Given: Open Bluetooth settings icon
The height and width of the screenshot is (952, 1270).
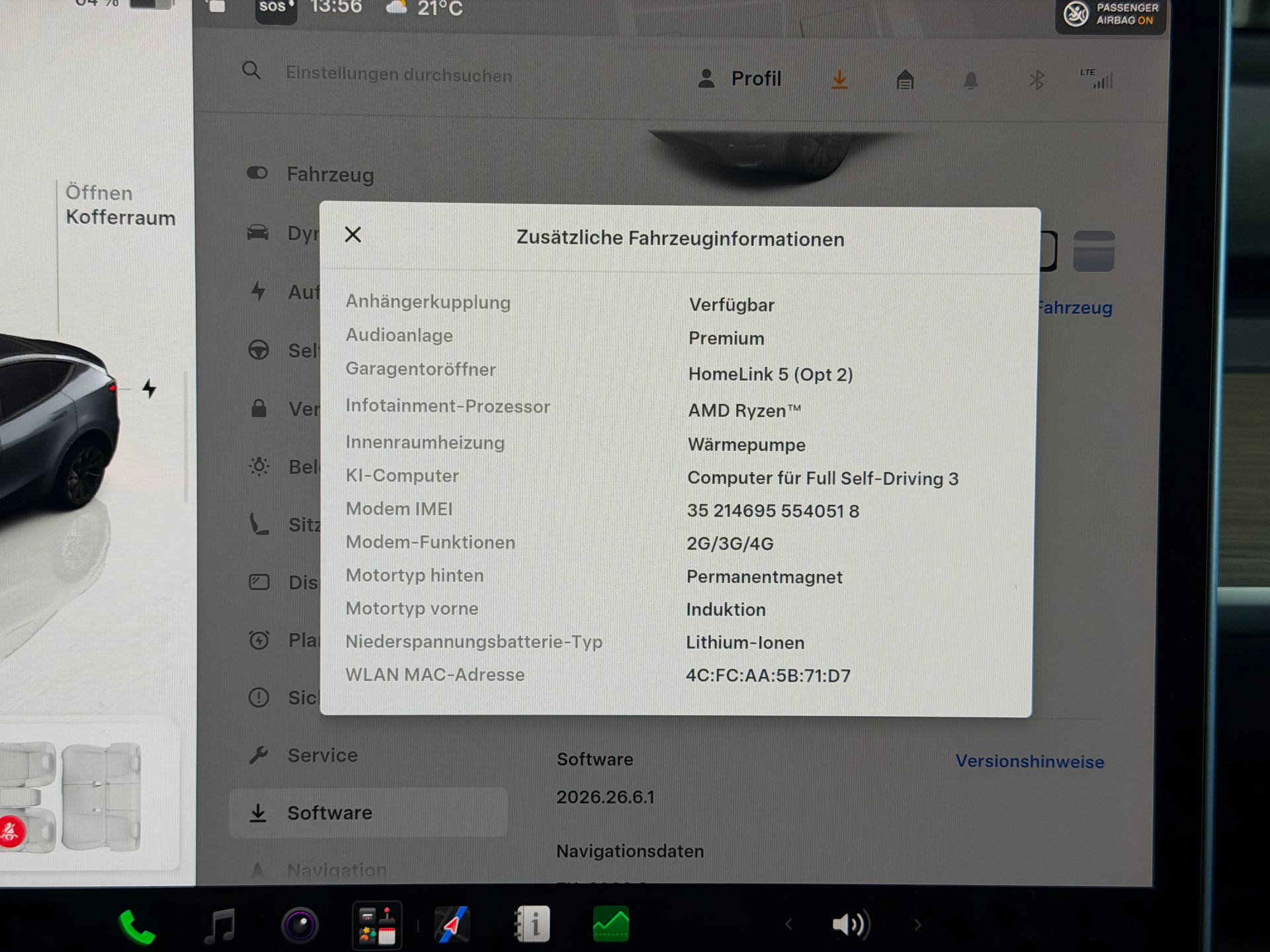Looking at the screenshot, I should [1037, 81].
